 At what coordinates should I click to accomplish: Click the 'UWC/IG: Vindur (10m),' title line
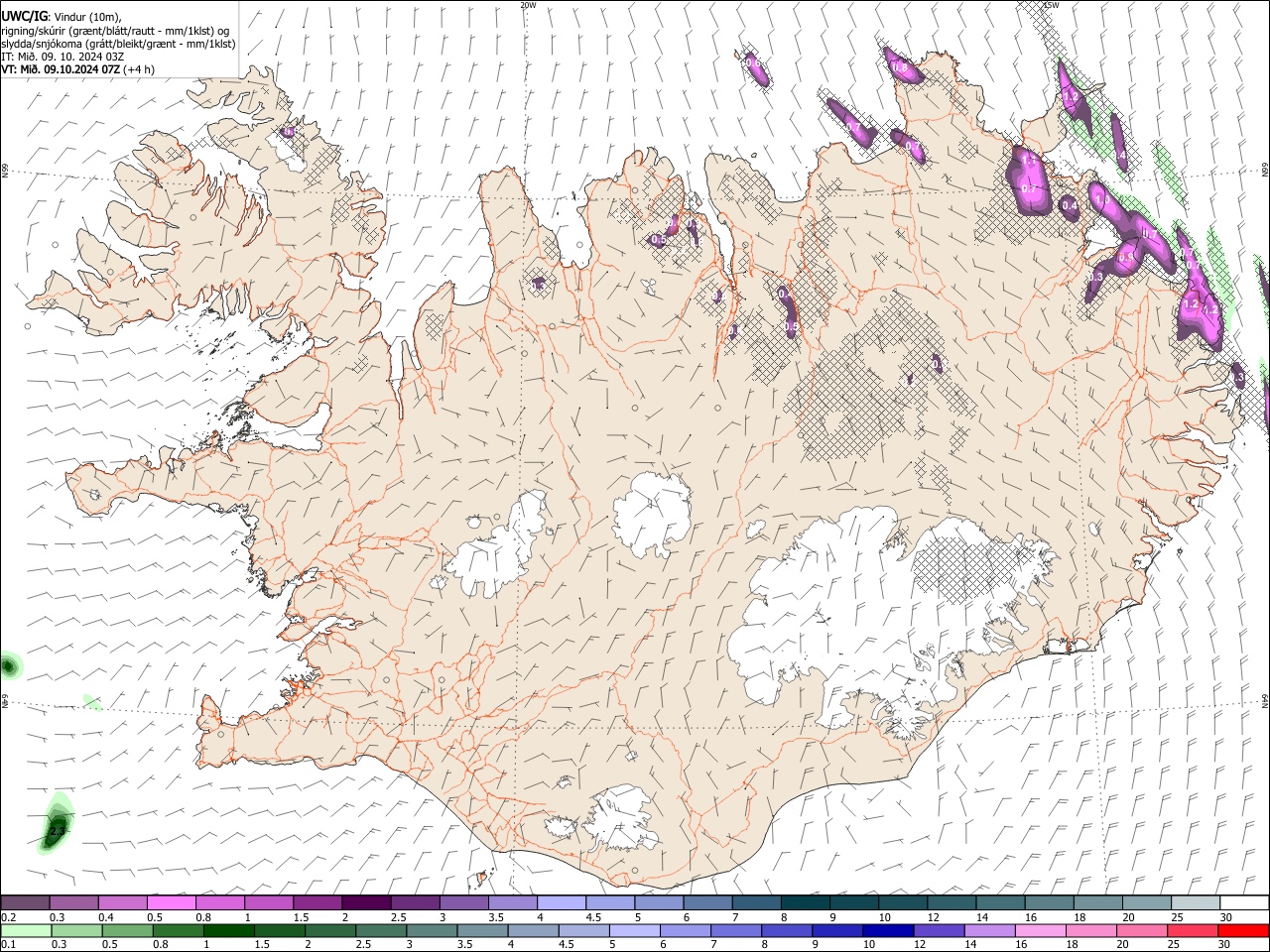click(x=62, y=16)
